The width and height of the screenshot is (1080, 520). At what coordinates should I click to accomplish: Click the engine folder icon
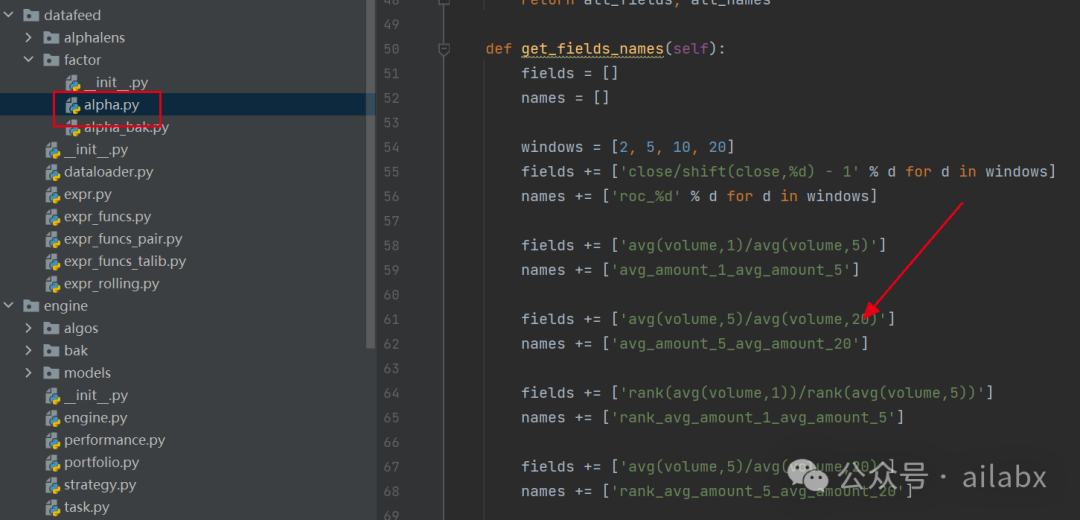(x=31, y=306)
